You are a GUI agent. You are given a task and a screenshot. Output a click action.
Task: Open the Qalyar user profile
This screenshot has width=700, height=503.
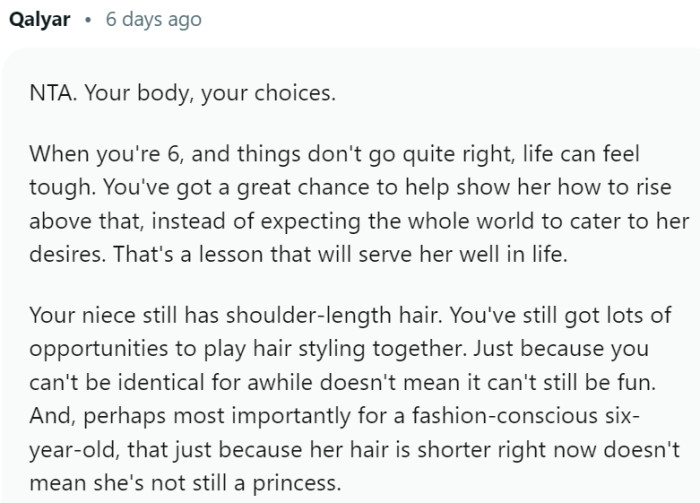(40, 20)
